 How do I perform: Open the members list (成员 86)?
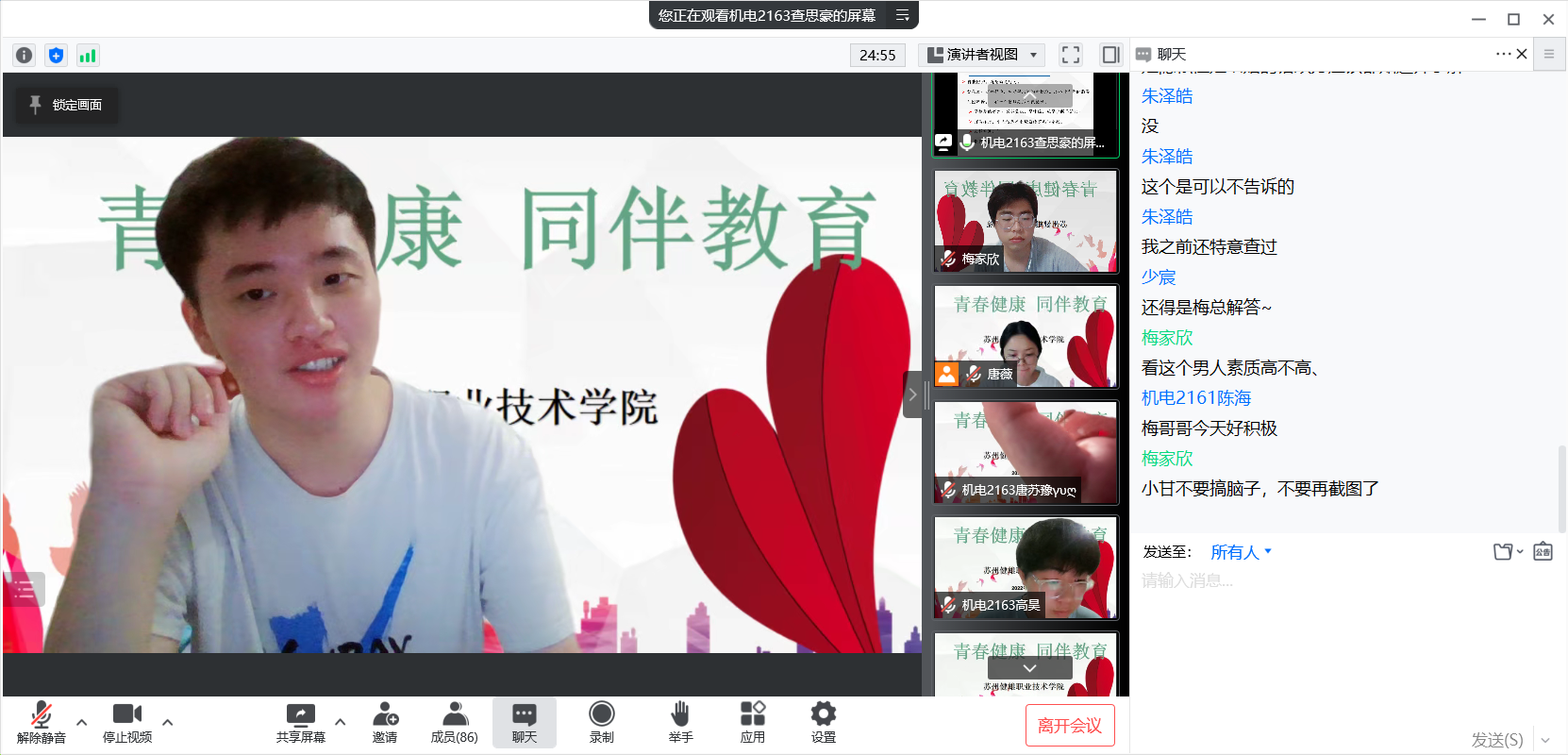tap(454, 722)
